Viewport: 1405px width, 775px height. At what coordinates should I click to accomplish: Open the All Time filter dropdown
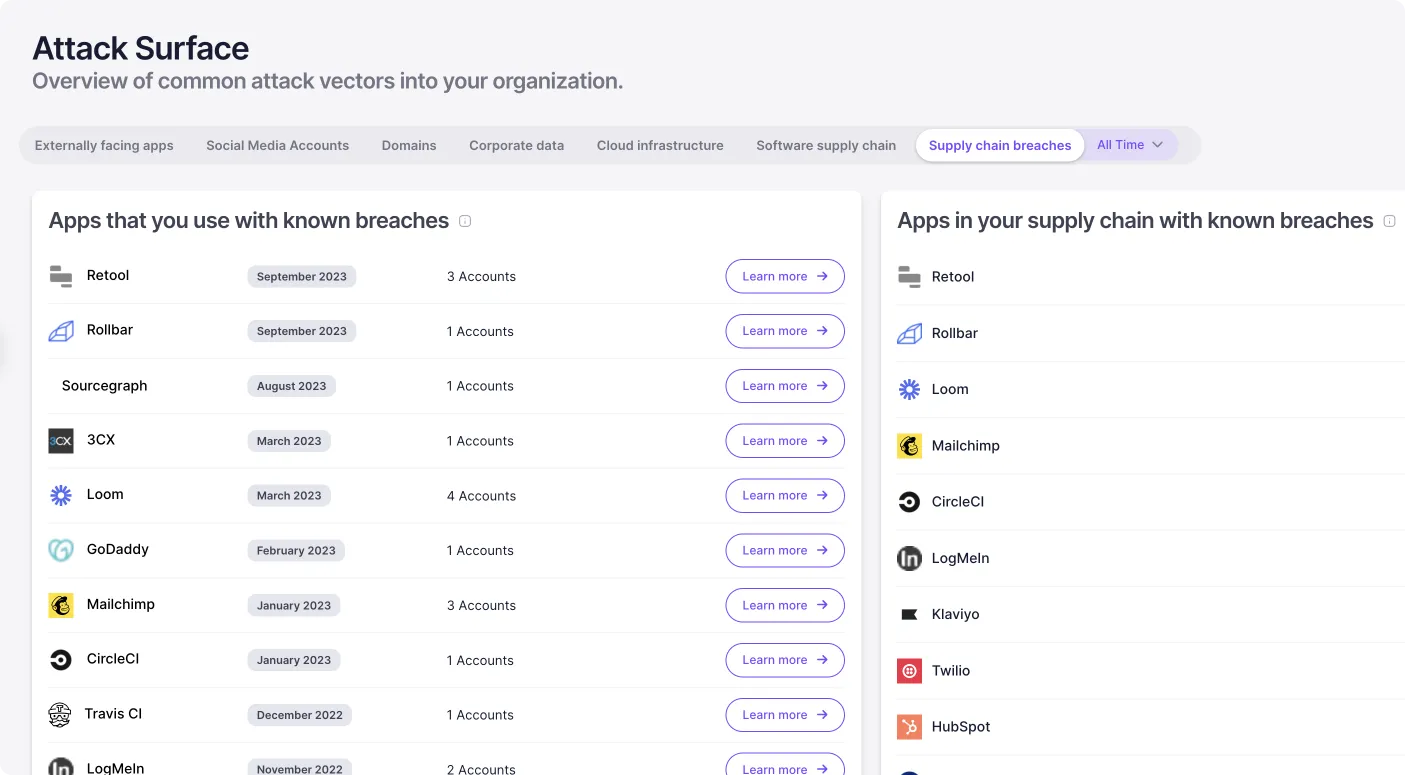coord(1128,144)
